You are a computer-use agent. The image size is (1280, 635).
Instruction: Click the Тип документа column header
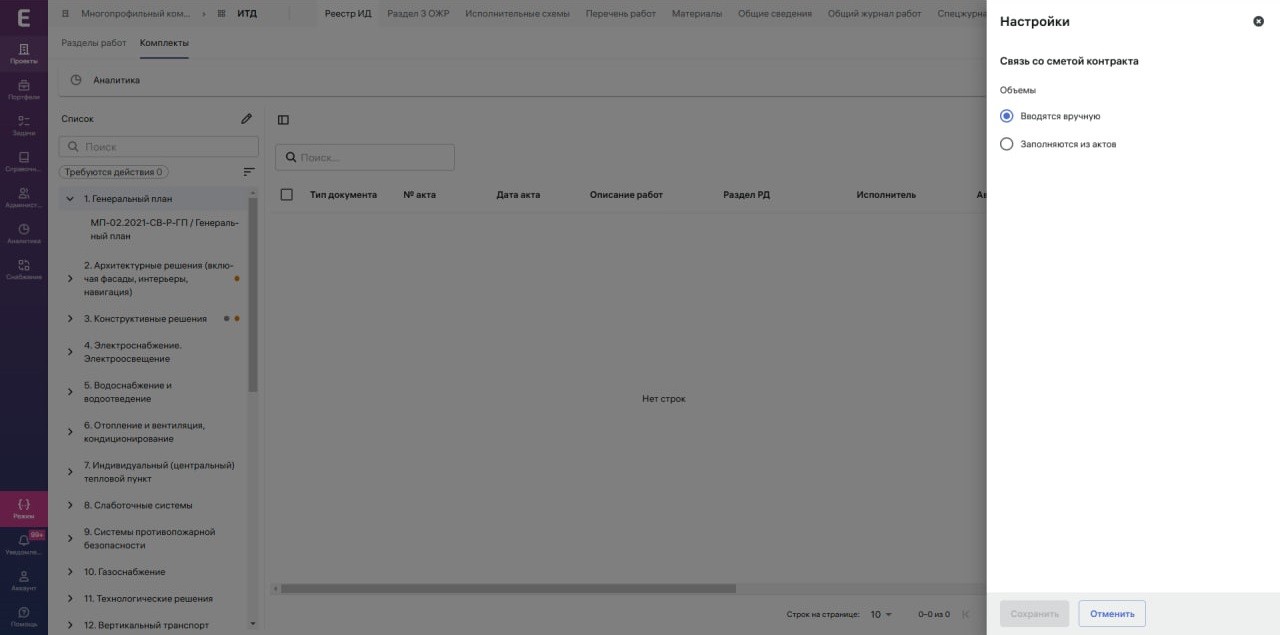tap(343, 195)
